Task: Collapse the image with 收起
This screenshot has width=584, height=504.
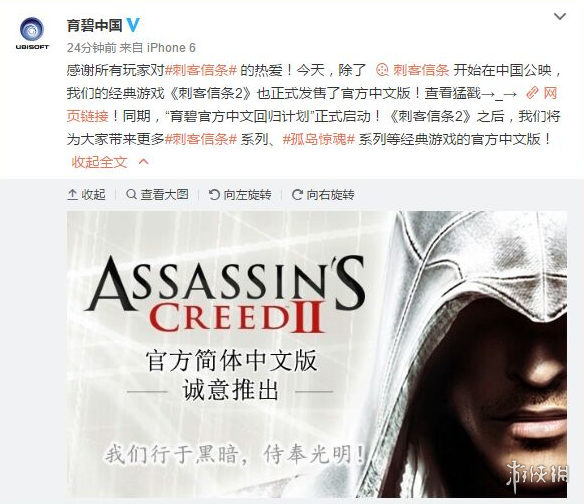Action: [86, 194]
